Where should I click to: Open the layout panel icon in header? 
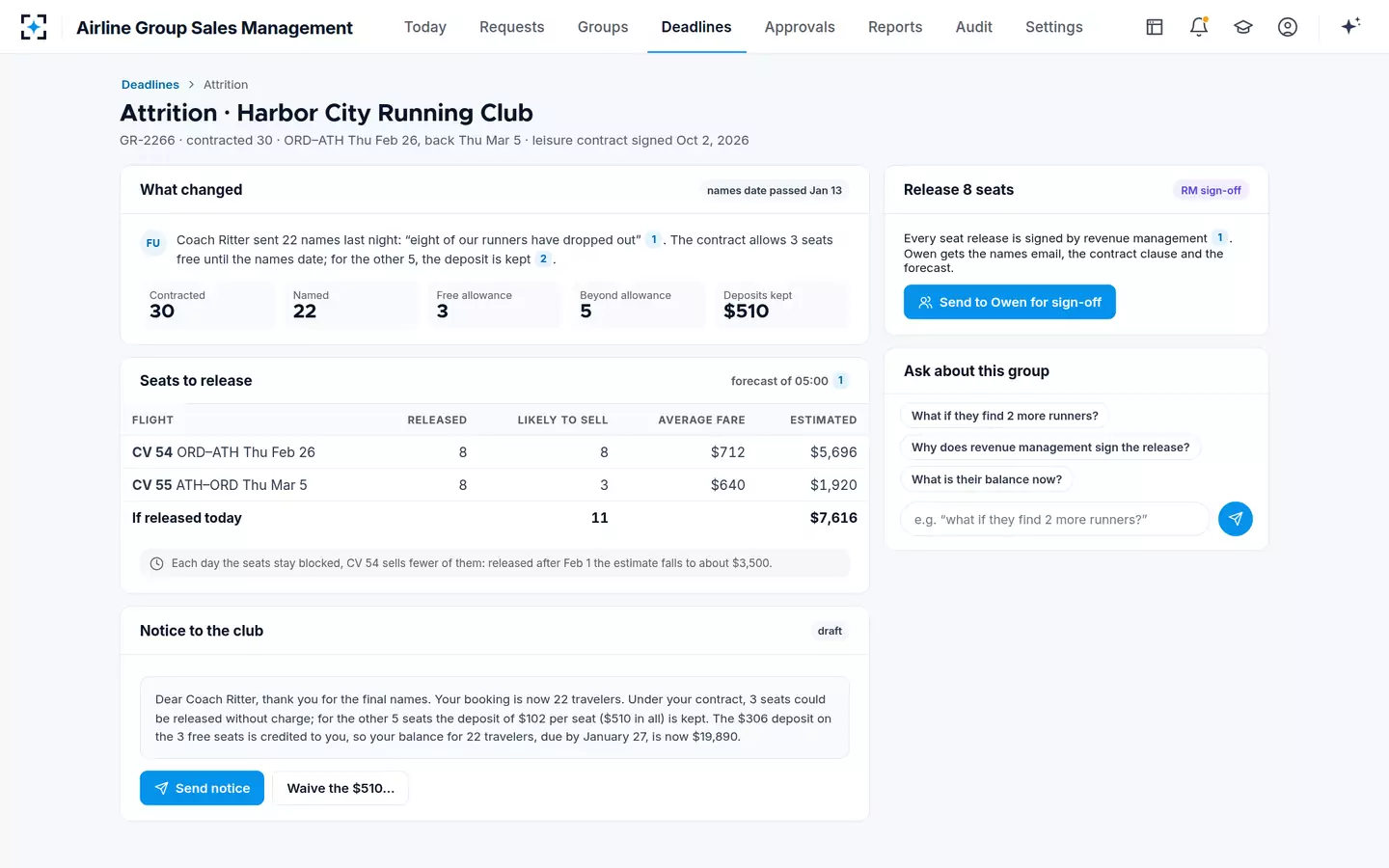coord(1155,27)
